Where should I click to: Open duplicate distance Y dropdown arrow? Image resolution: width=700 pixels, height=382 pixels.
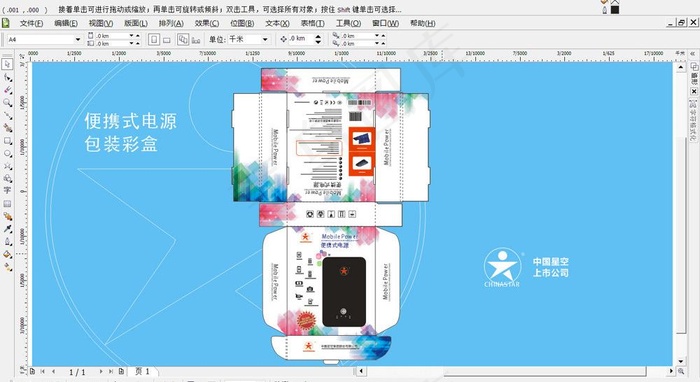[377, 43]
